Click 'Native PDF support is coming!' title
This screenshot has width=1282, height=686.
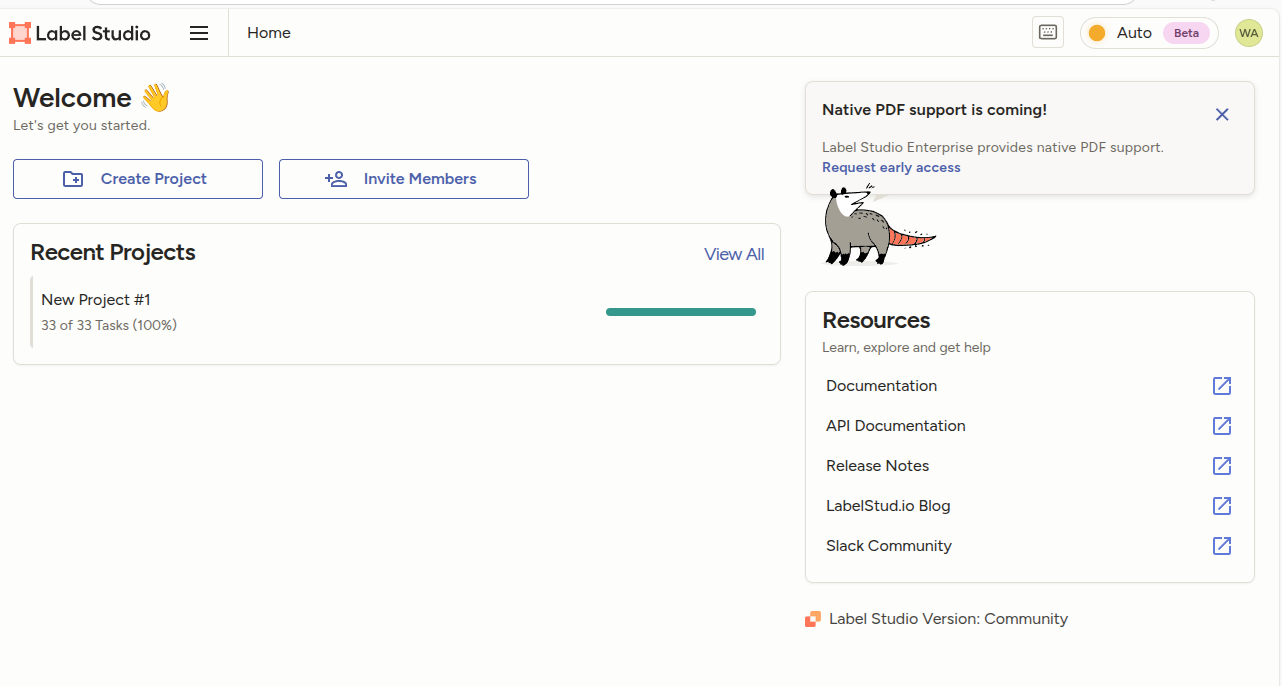tap(934, 110)
